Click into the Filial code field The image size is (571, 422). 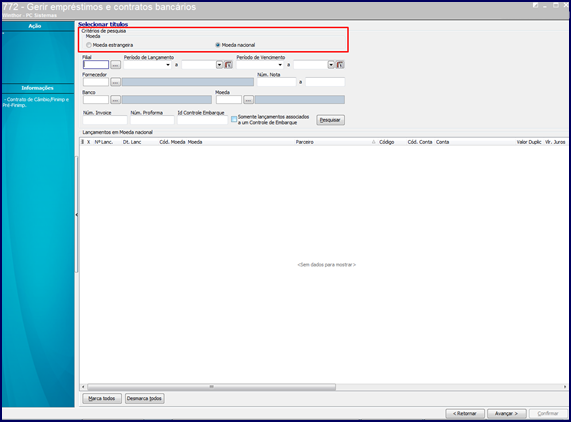96,65
